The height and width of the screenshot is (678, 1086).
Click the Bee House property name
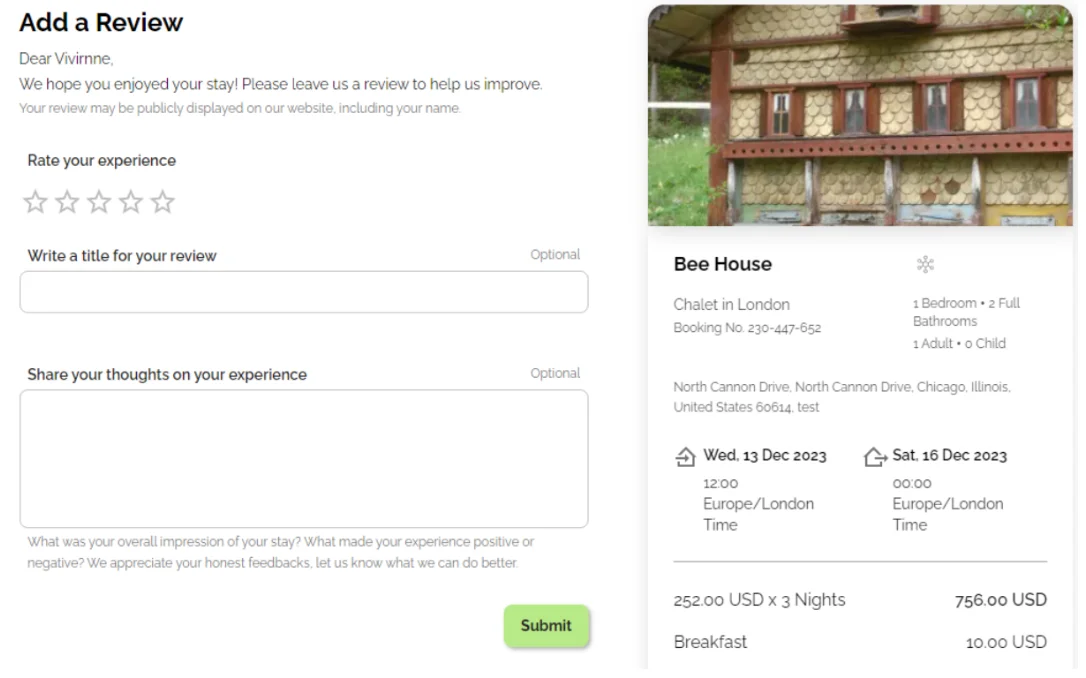723,264
